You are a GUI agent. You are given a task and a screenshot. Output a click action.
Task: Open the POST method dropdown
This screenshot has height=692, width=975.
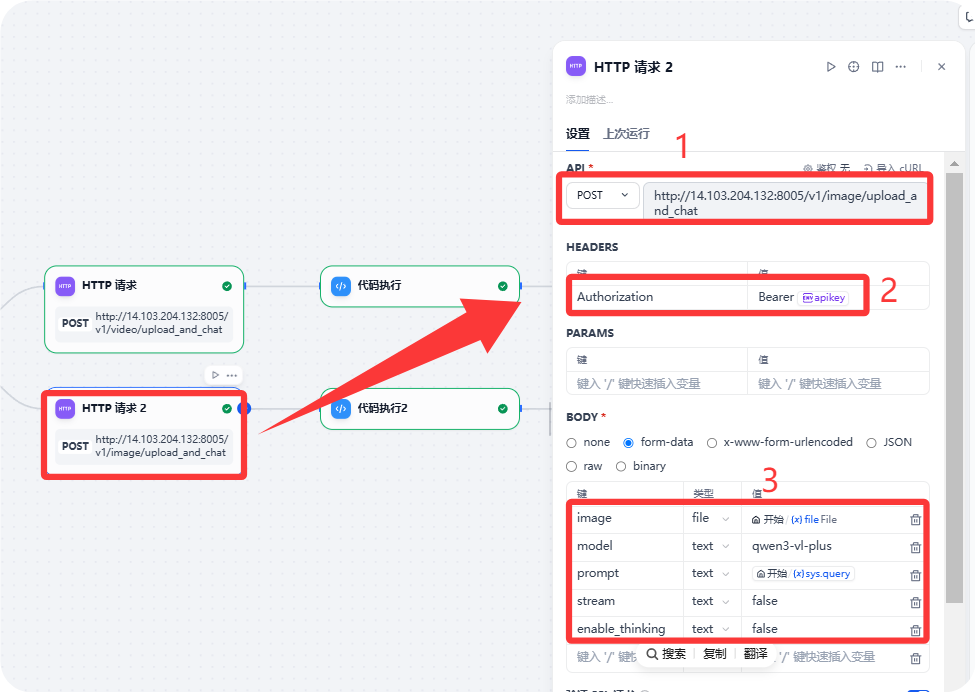click(x=603, y=195)
